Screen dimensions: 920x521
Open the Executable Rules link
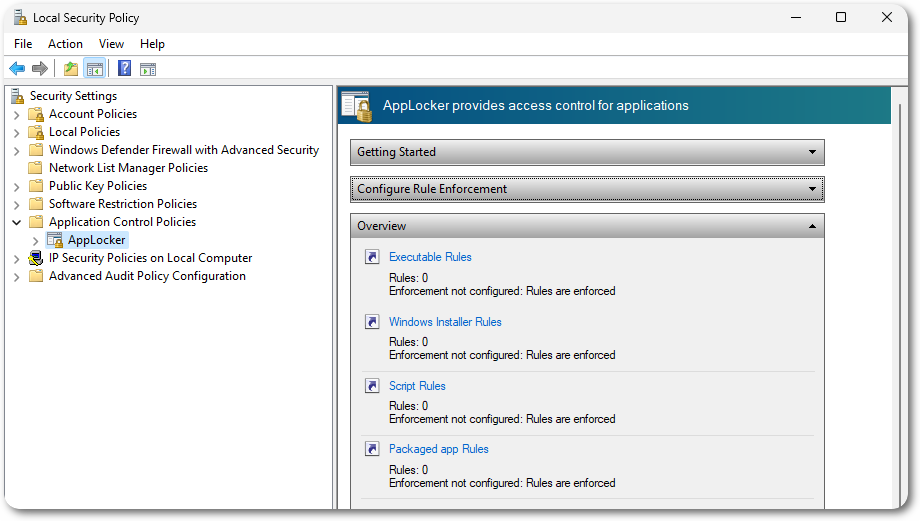tap(430, 257)
